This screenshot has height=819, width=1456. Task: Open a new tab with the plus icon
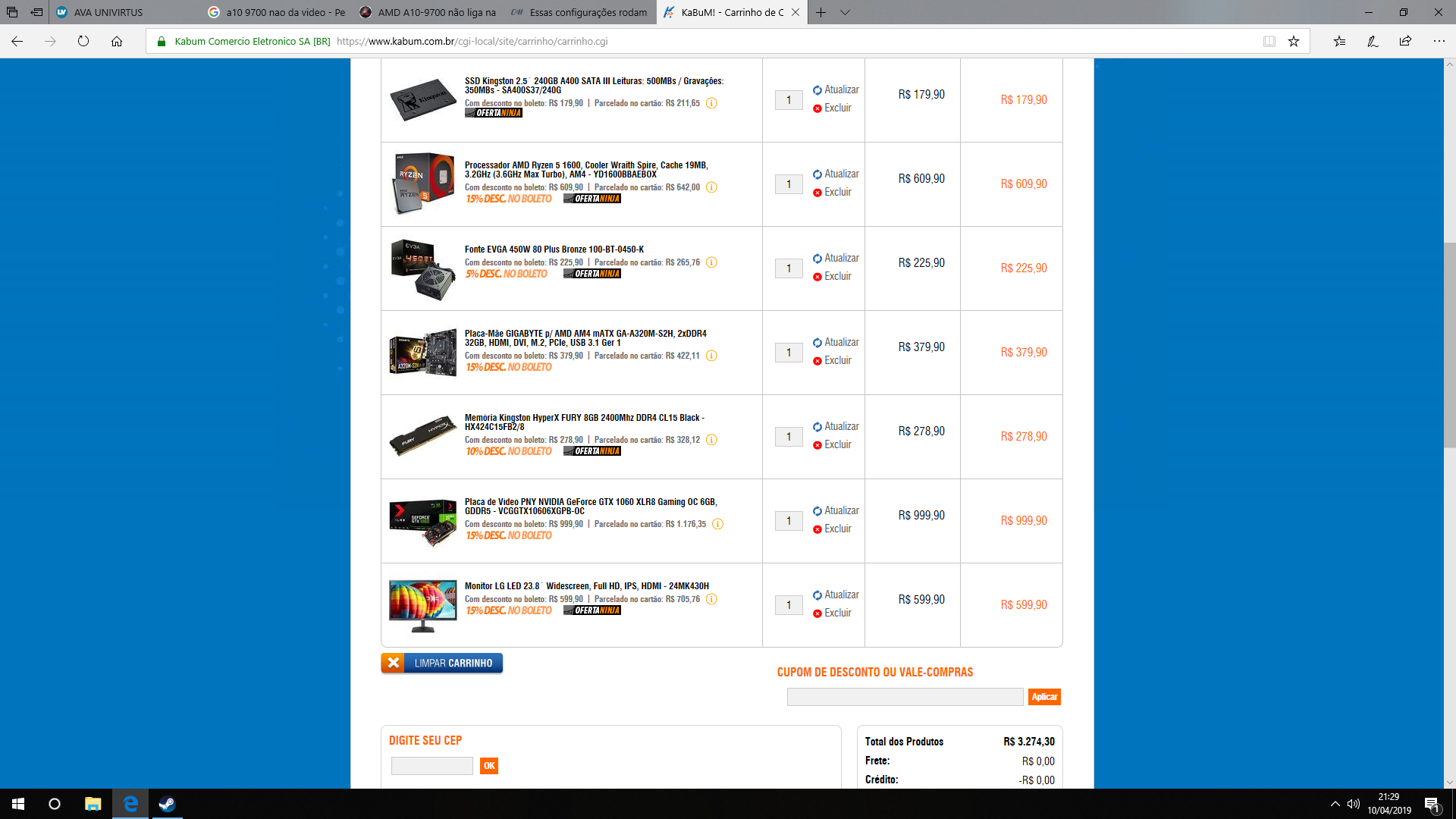821,12
